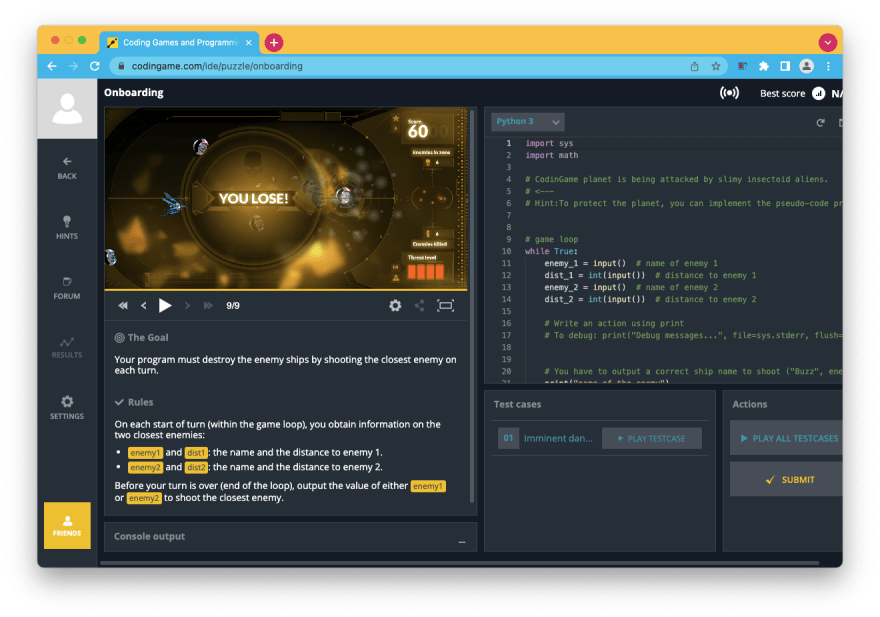The image size is (880, 617).
Task: Click the enemy1 variable tag in first bullet
Action: 145,453
